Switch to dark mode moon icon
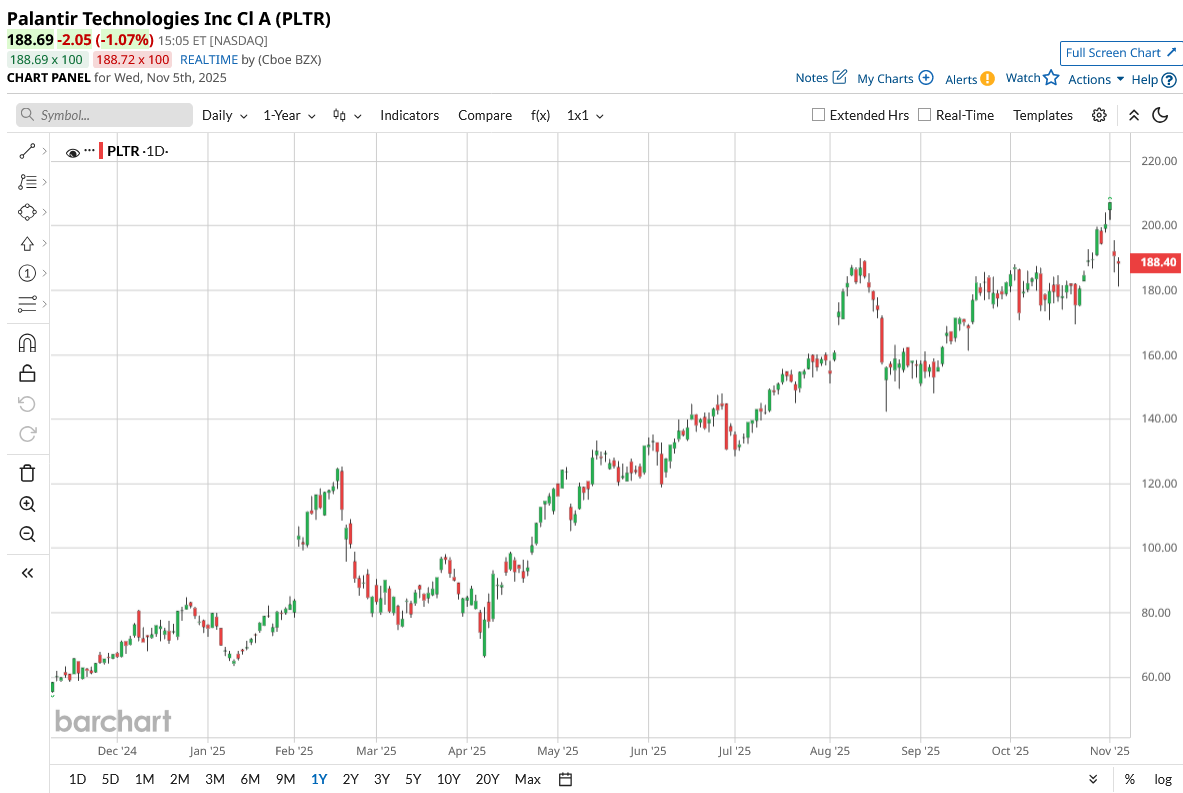 (1160, 115)
